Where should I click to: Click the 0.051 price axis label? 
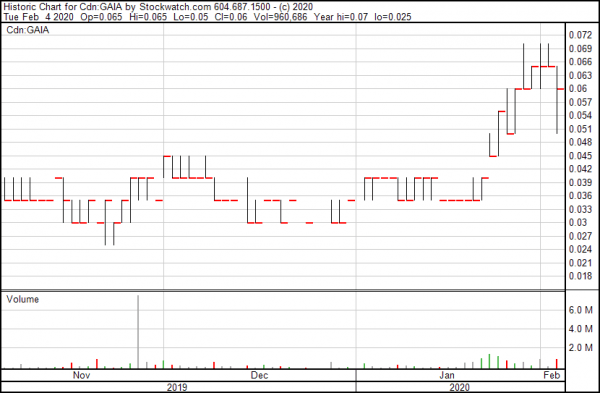[580, 129]
